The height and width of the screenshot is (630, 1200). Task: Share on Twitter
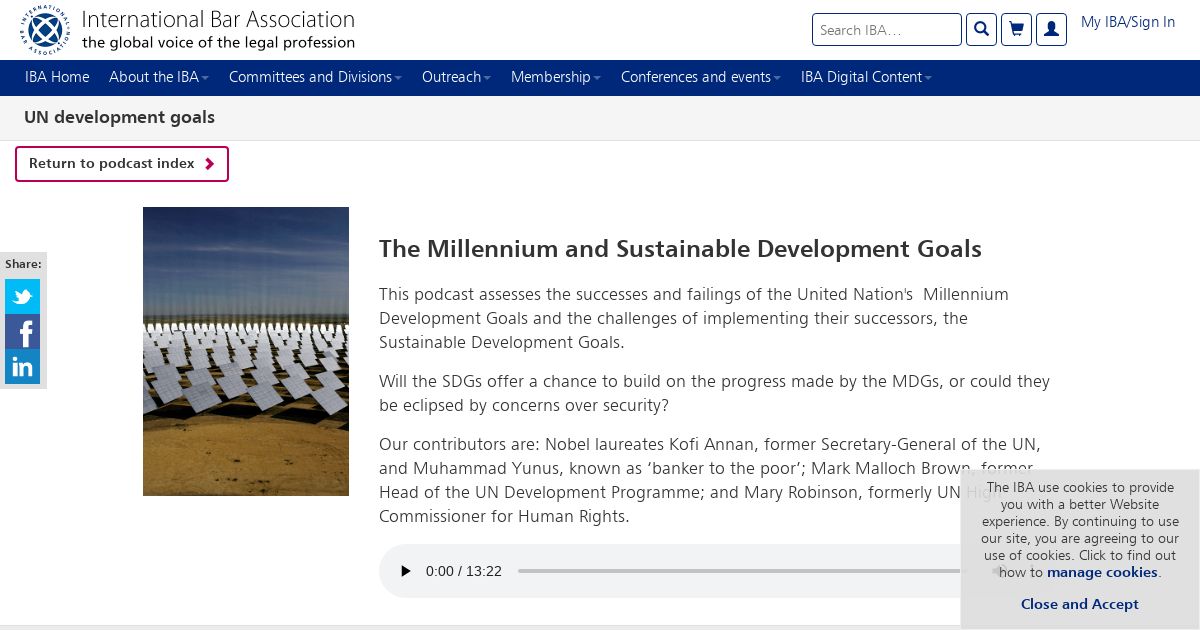click(22, 296)
